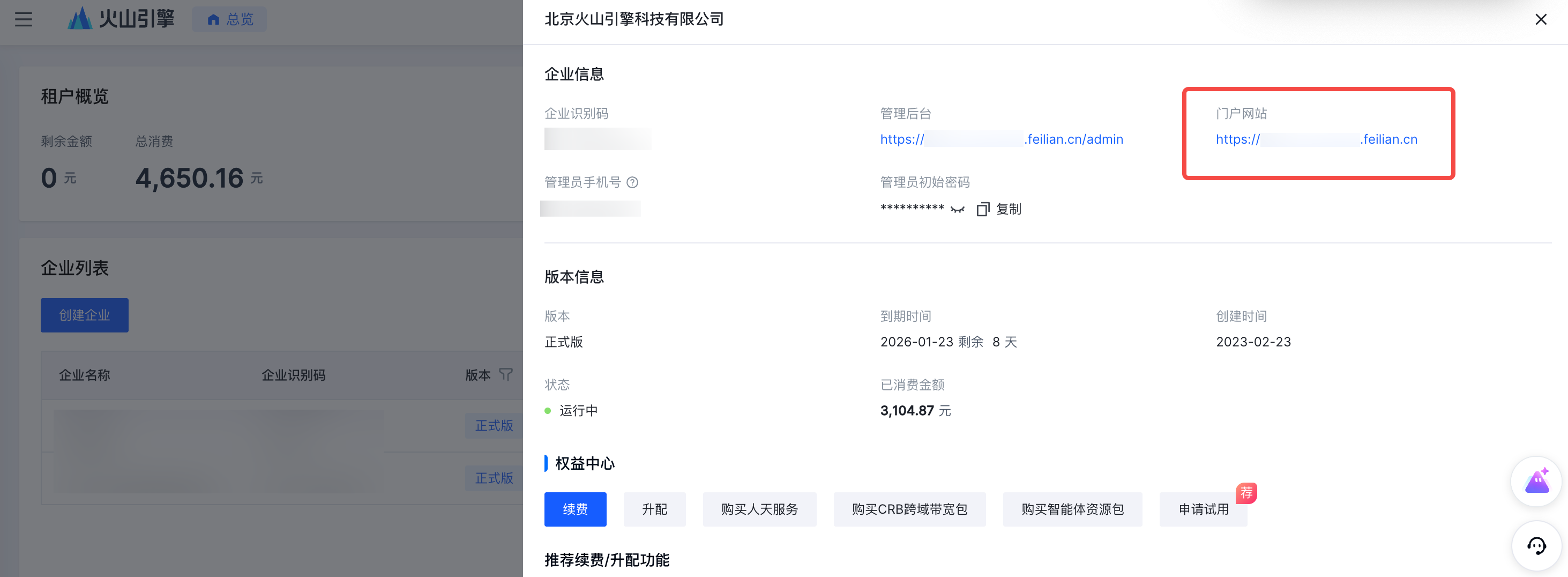Image resolution: width=1568 pixels, height=577 pixels.
Task: Click the 企业识别码 column header in table
Action: point(293,375)
